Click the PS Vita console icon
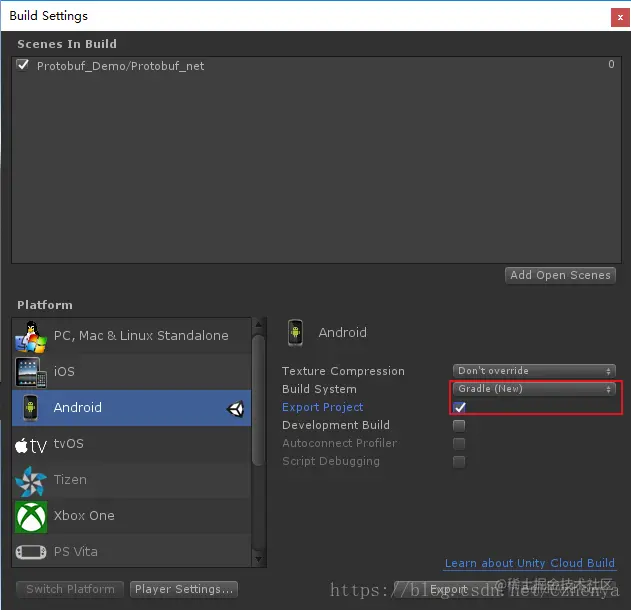Image resolution: width=631 pixels, height=610 pixels. coord(31,552)
